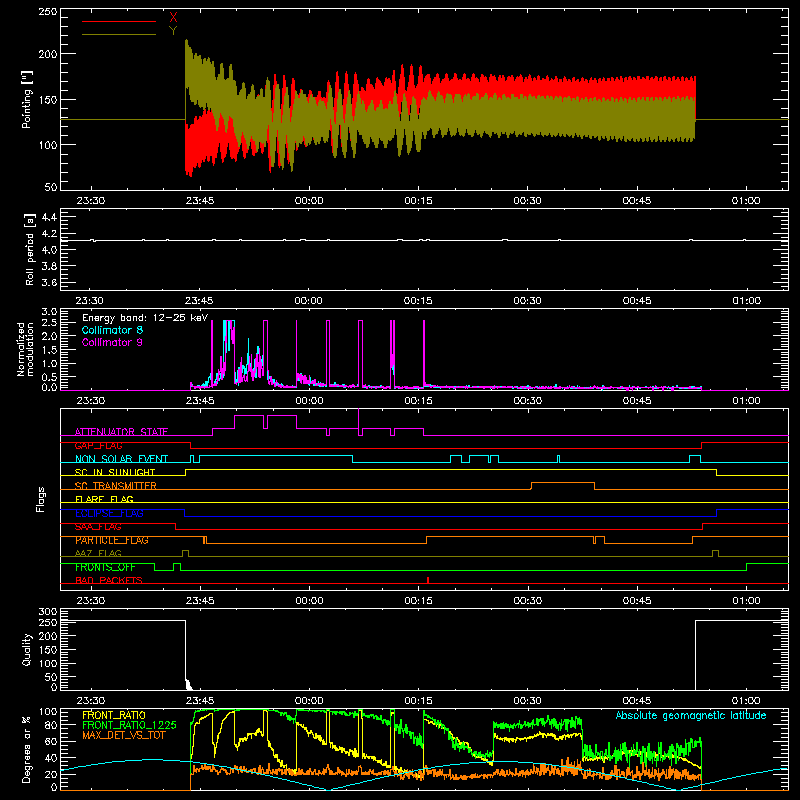The width and height of the screenshot is (800, 800).
Task: Click the 3.0 tick on modulation axis
Action: [x=49, y=312]
